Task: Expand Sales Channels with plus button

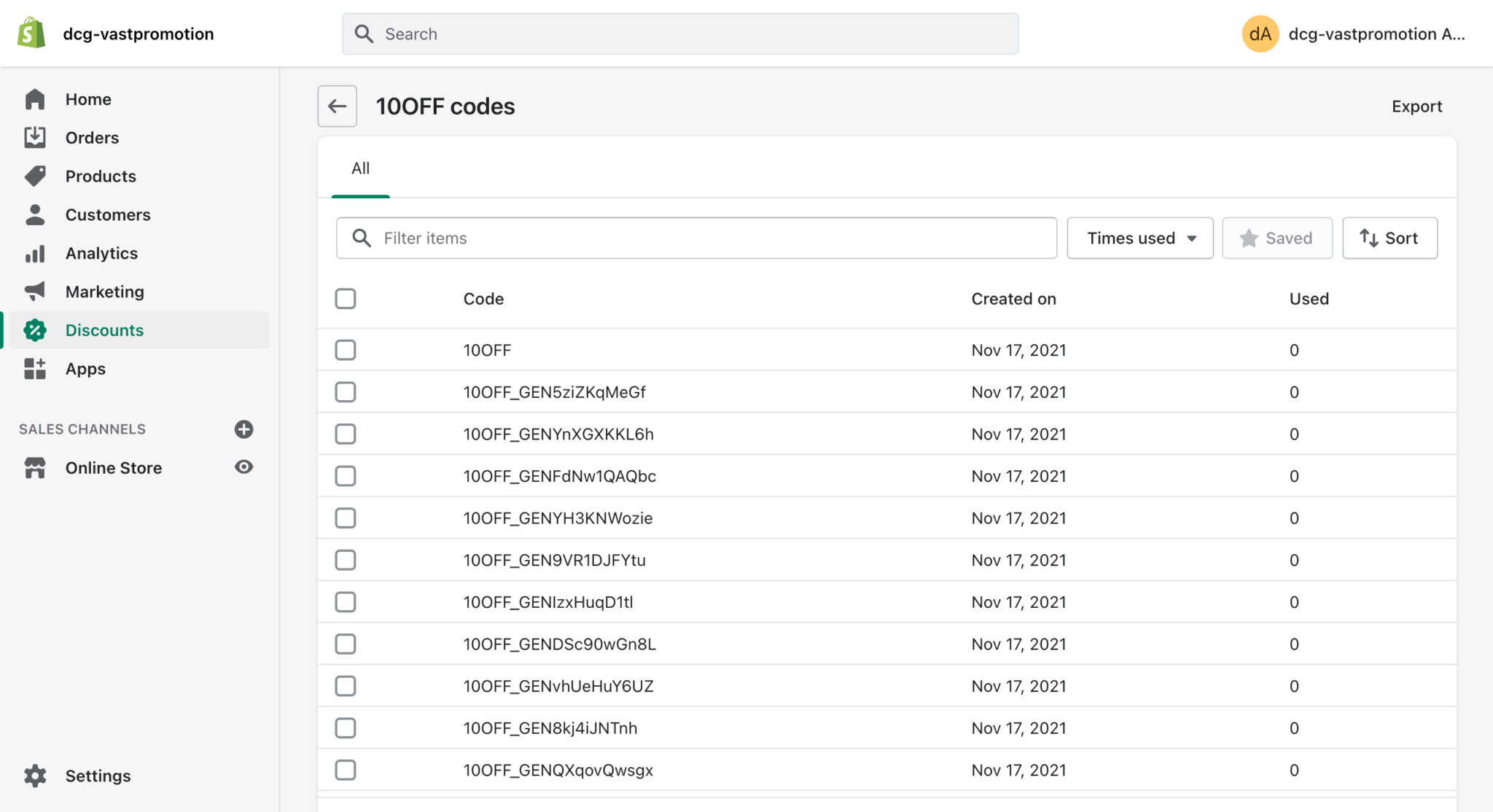Action: (x=243, y=429)
